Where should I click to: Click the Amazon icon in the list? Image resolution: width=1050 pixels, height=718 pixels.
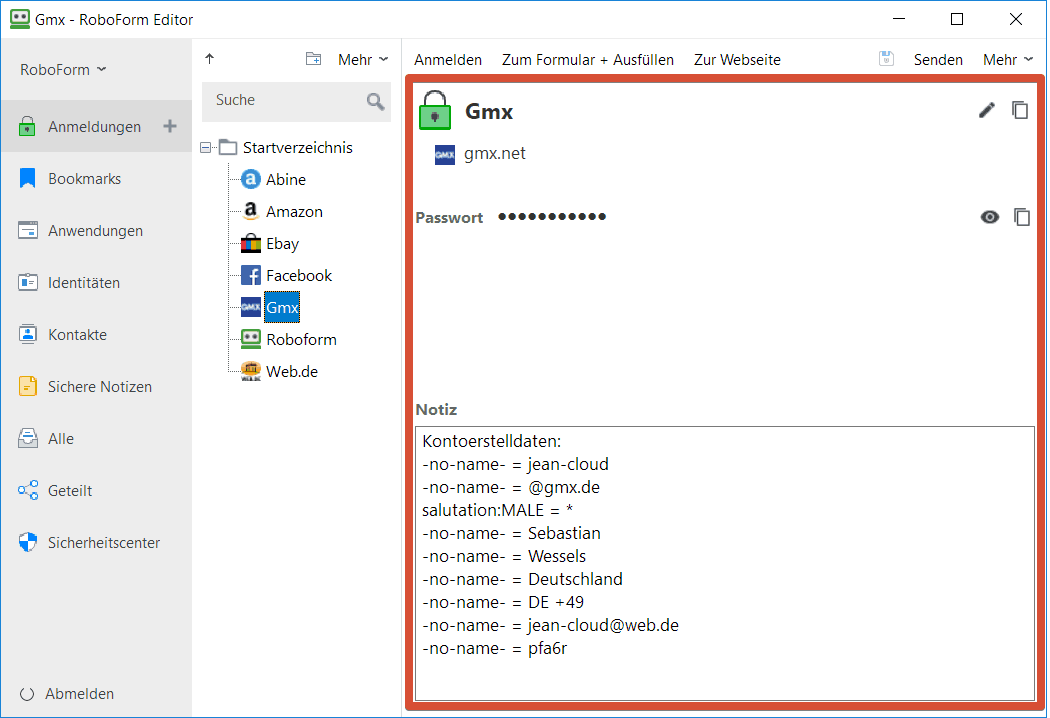click(250, 211)
